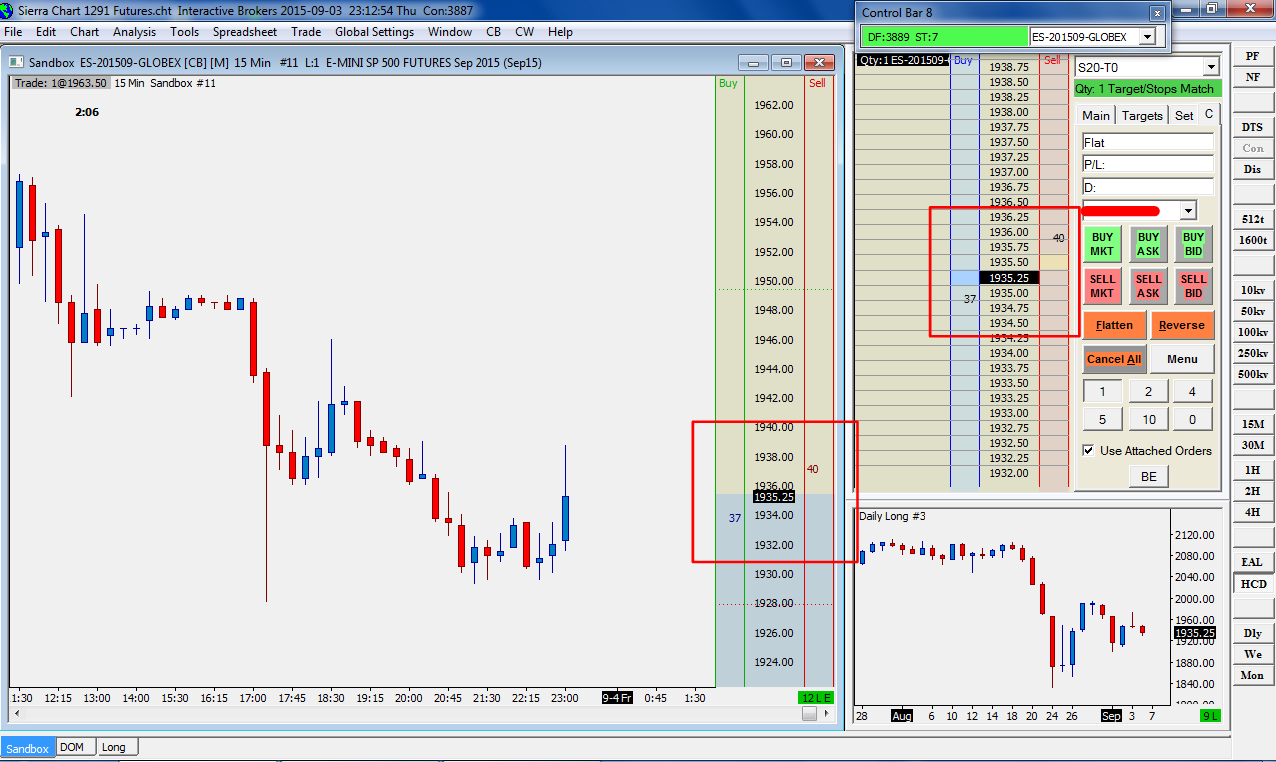
Task: Open the Global Settings menu
Action: click(x=374, y=32)
